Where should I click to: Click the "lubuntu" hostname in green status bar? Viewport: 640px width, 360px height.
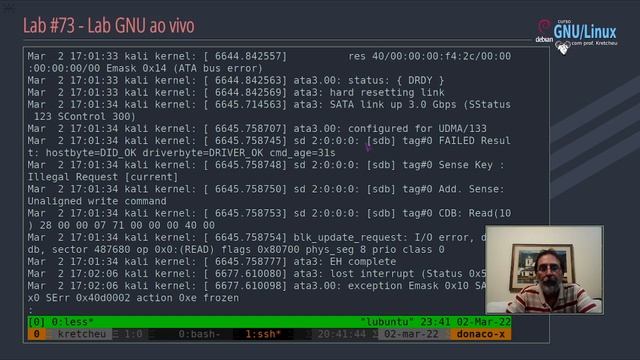tap(387, 322)
